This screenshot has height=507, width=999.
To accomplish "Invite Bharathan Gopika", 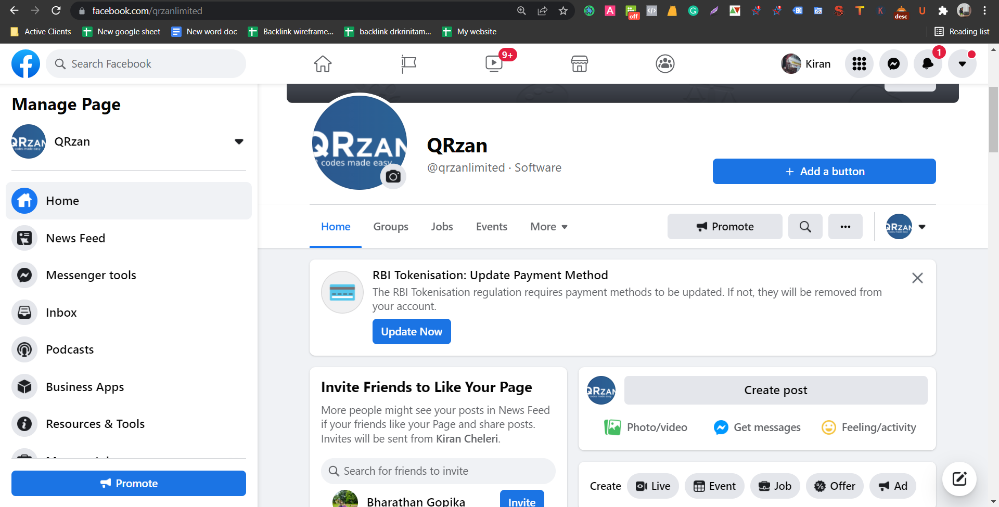I will click(x=522, y=501).
